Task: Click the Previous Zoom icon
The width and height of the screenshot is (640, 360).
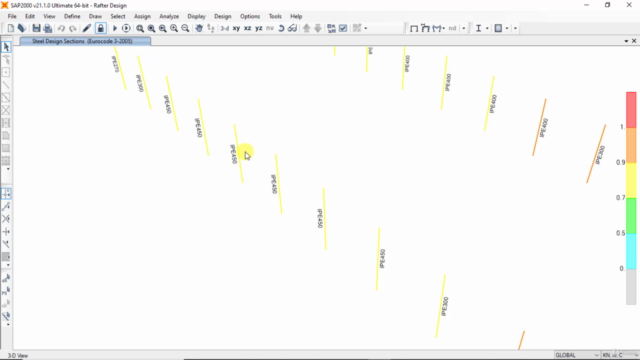Action: 162,28
